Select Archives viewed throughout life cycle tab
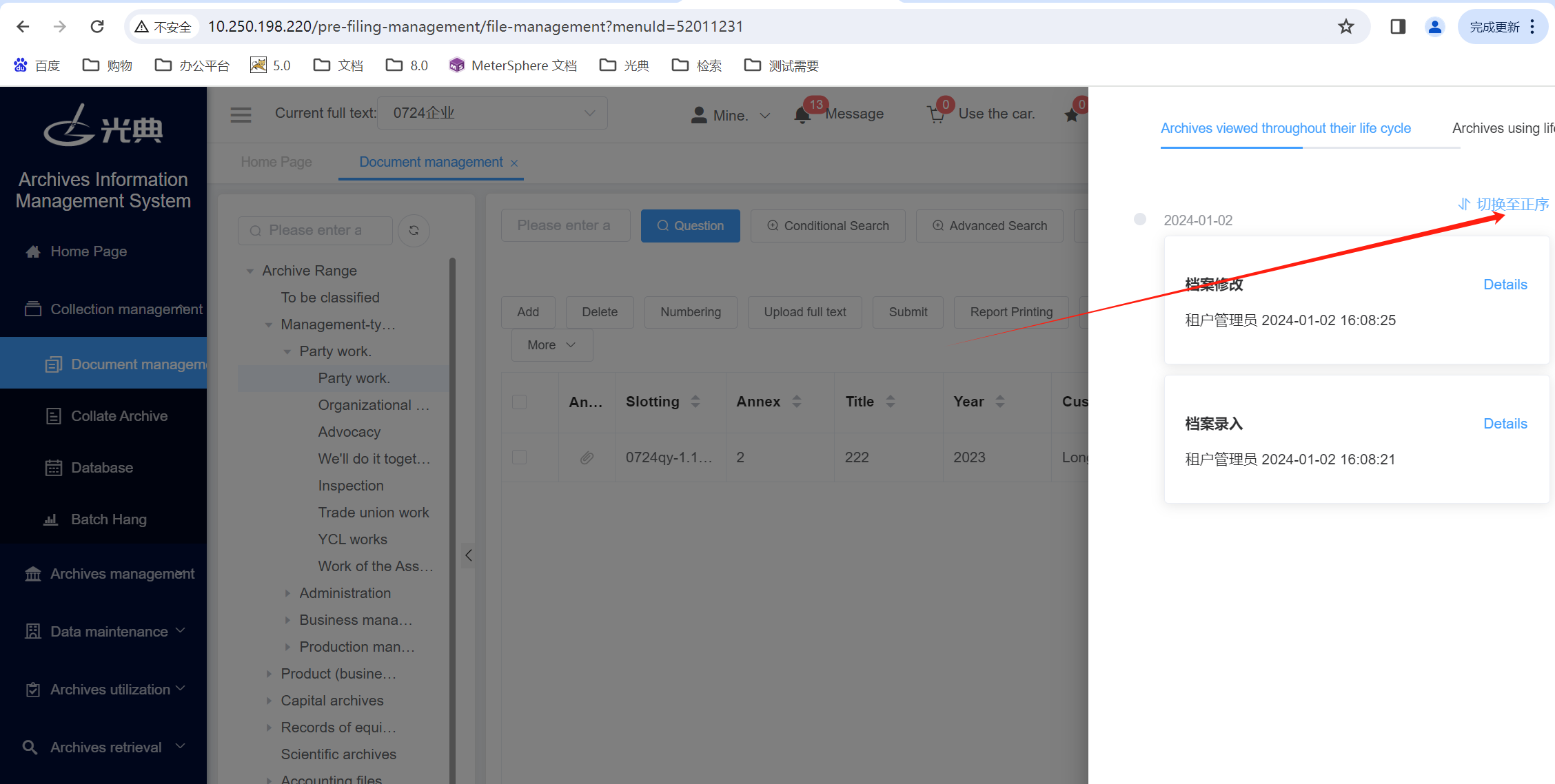Image resolution: width=1555 pixels, height=784 pixels. point(1285,128)
